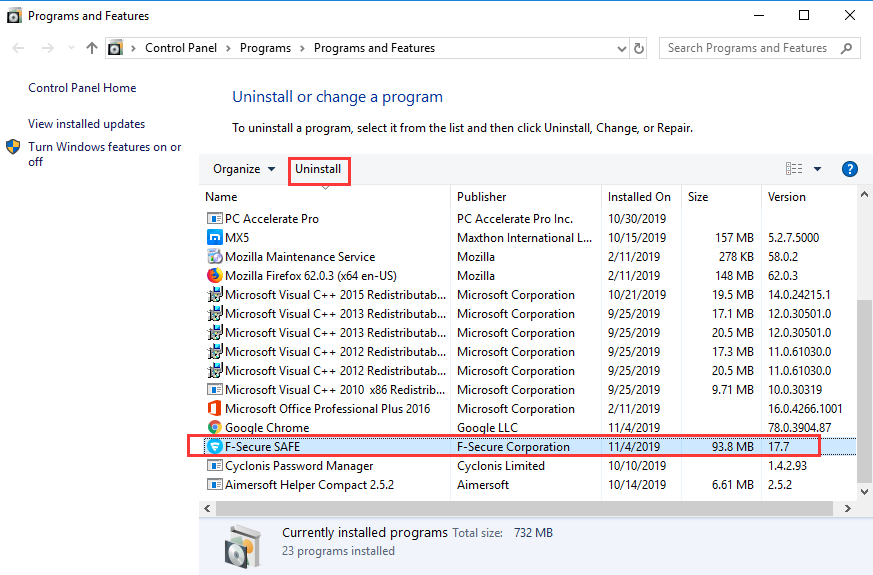Click the PC Accelerate Pro program icon
873x575 pixels.
coord(214,219)
